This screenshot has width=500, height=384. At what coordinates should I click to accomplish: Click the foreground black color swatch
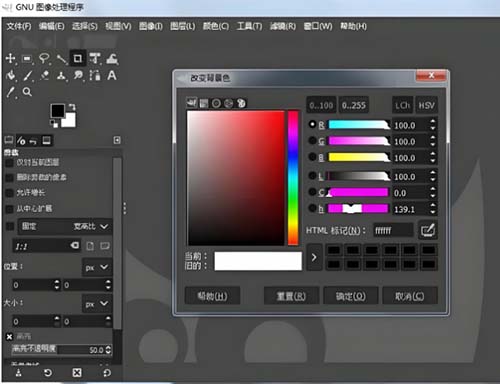point(57,111)
